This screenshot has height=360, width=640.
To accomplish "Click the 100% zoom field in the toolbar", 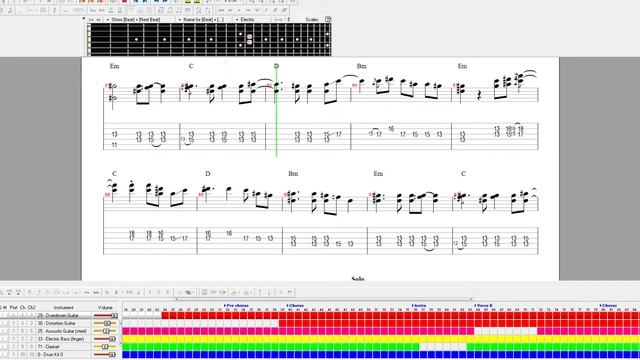I will click(x=79, y=10).
